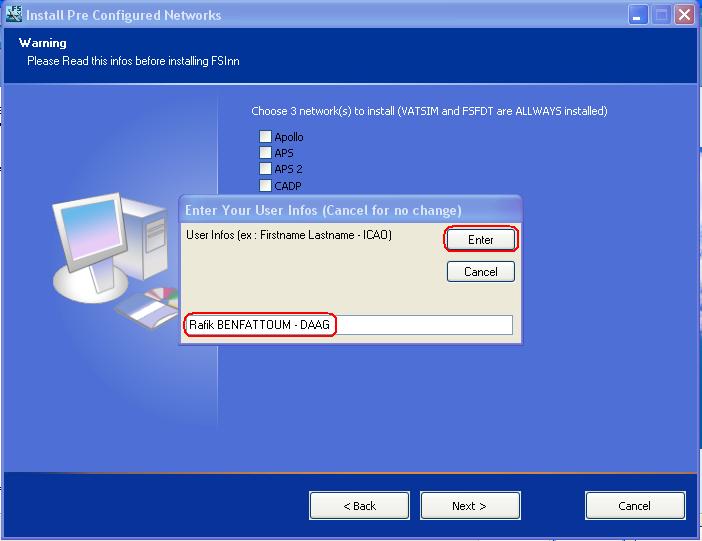Click the 'Warning' heading text
This screenshot has height=541, width=702.
[43, 43]
